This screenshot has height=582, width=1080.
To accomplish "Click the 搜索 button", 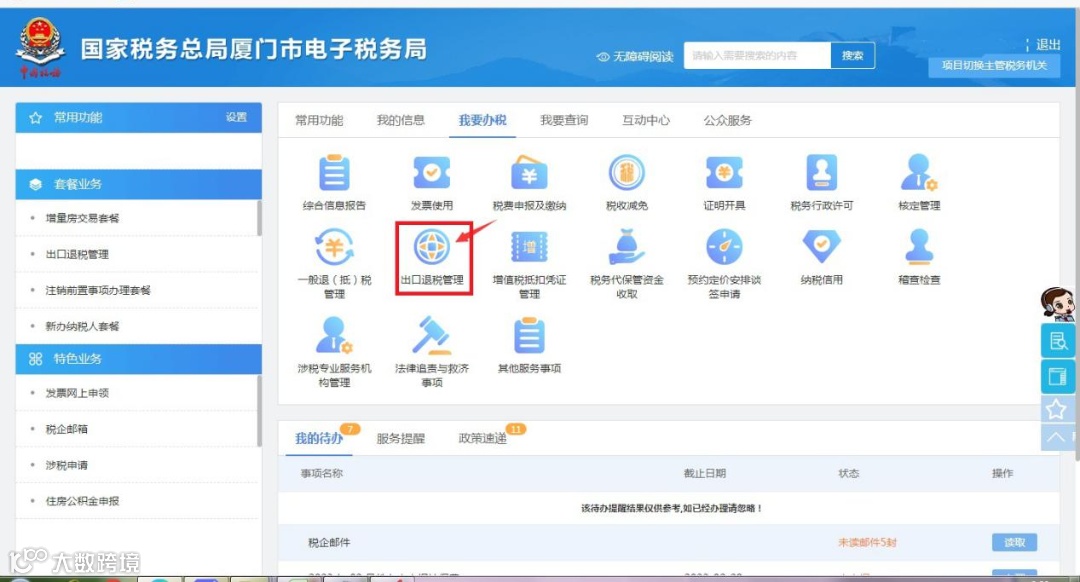I will point(853,55).
